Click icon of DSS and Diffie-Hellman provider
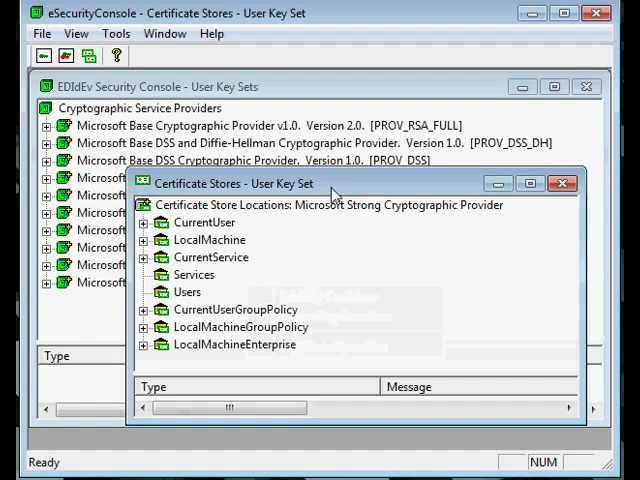The image size is (640, 480). 64,143
